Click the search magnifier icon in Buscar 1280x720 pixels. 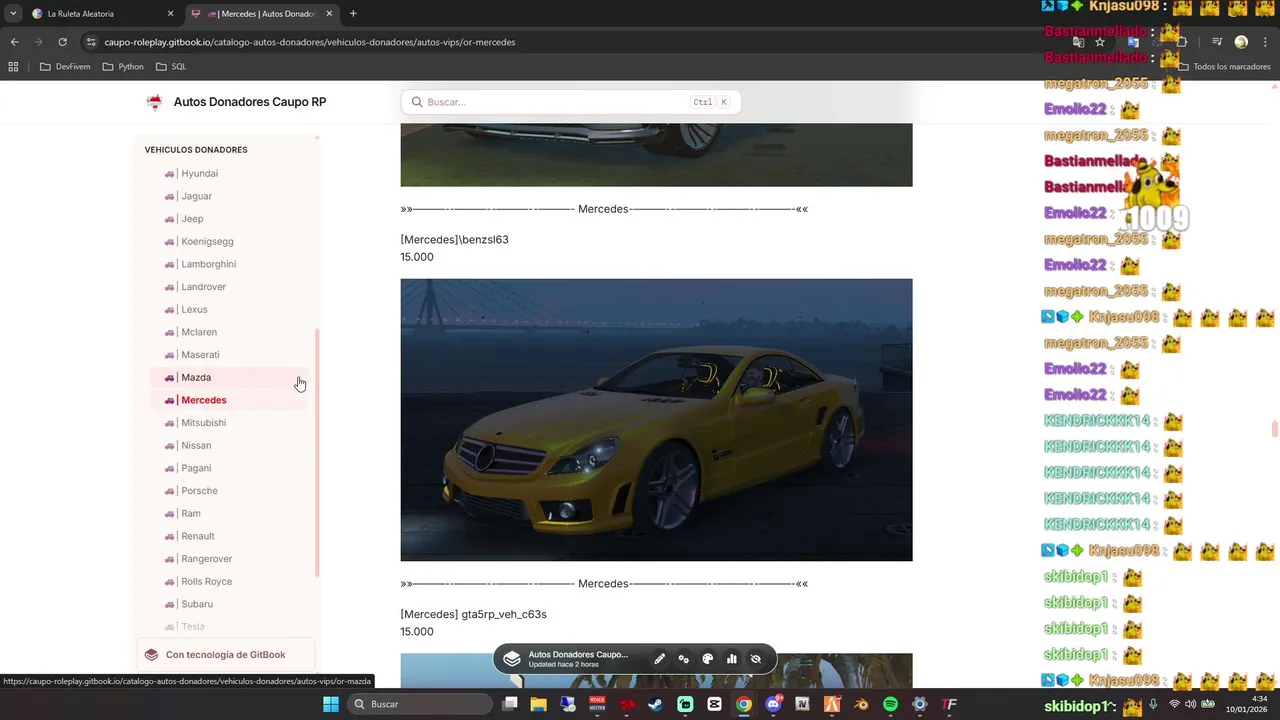pyautogui.click(x=417, y=102)
